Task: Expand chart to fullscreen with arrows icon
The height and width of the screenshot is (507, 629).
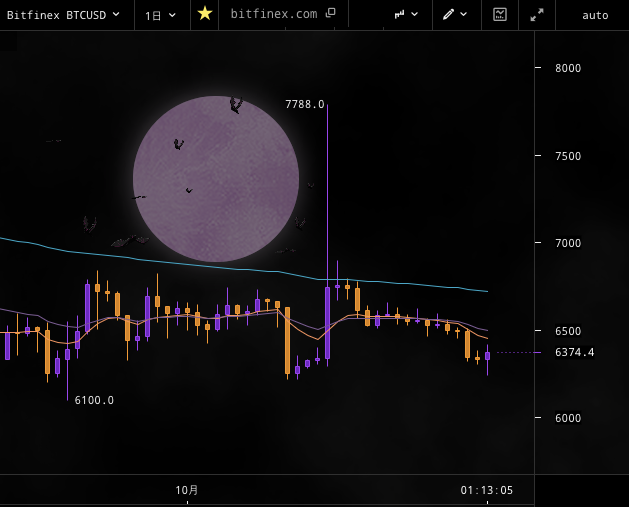Action: pos(537,15)
